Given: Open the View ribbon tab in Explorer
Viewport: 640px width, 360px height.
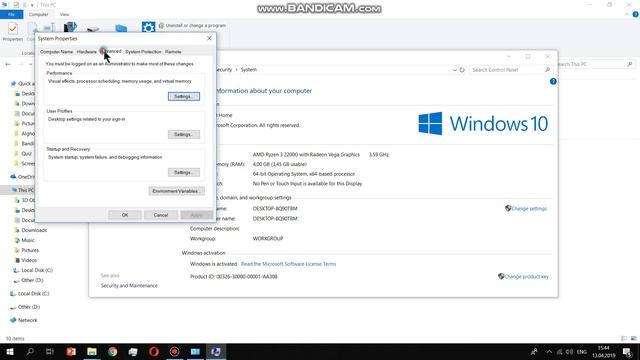Looking at the screenshot, I should 64,14.
